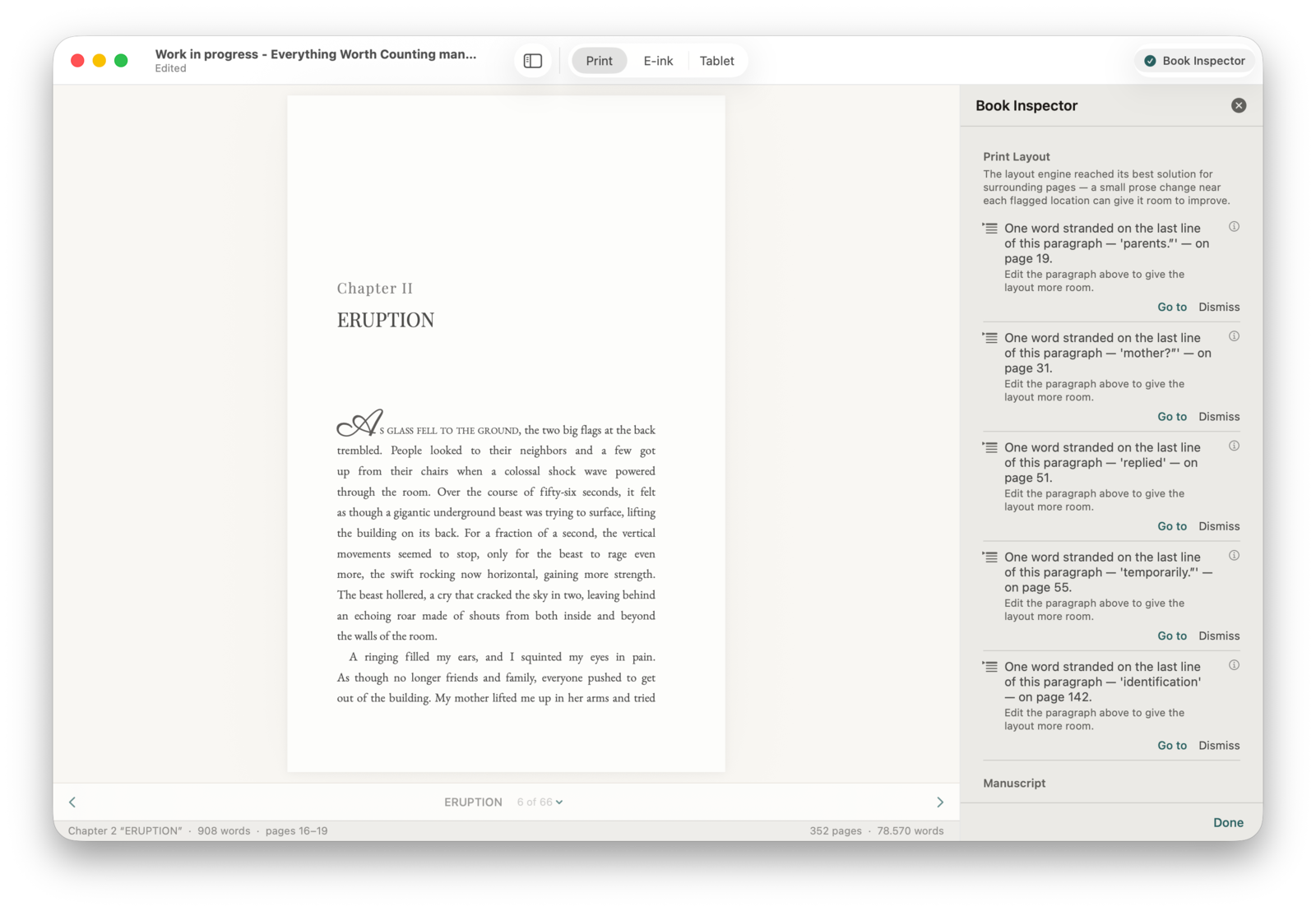Go to previous page arrow
Viewport: 1316px width, 911px height.
click(72, 802)
